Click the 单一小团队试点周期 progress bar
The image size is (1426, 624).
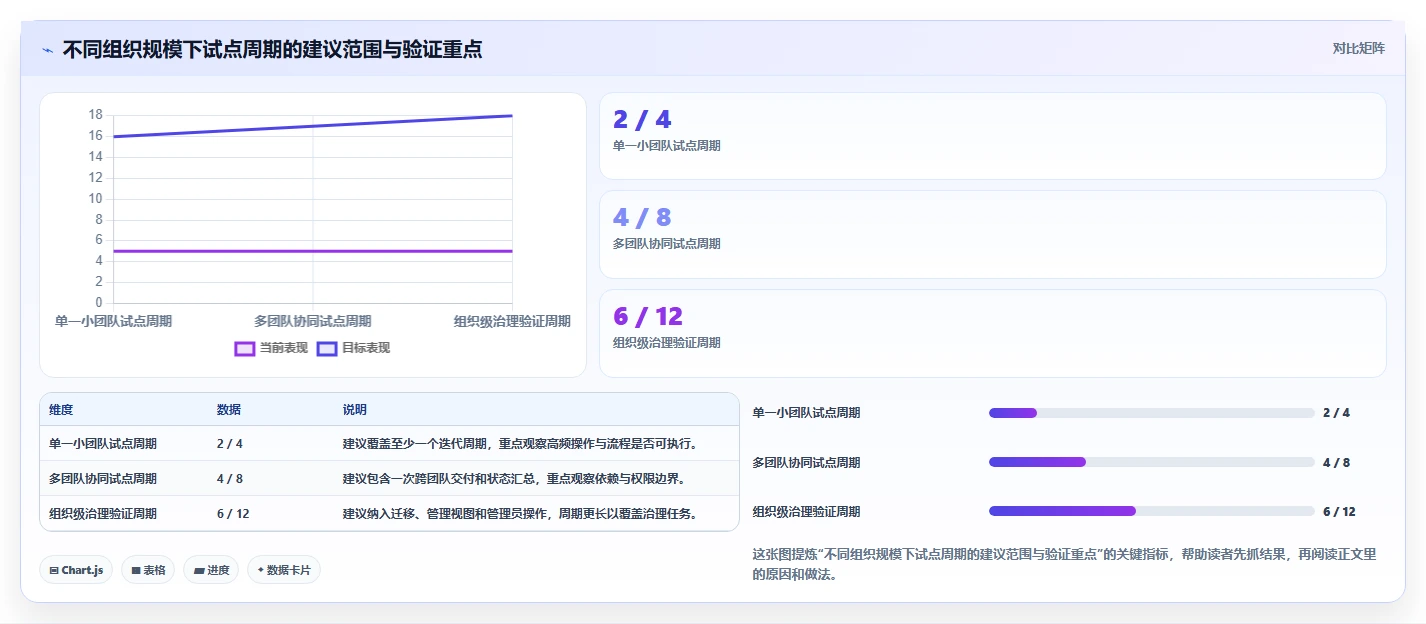[x=1151, y=413]
